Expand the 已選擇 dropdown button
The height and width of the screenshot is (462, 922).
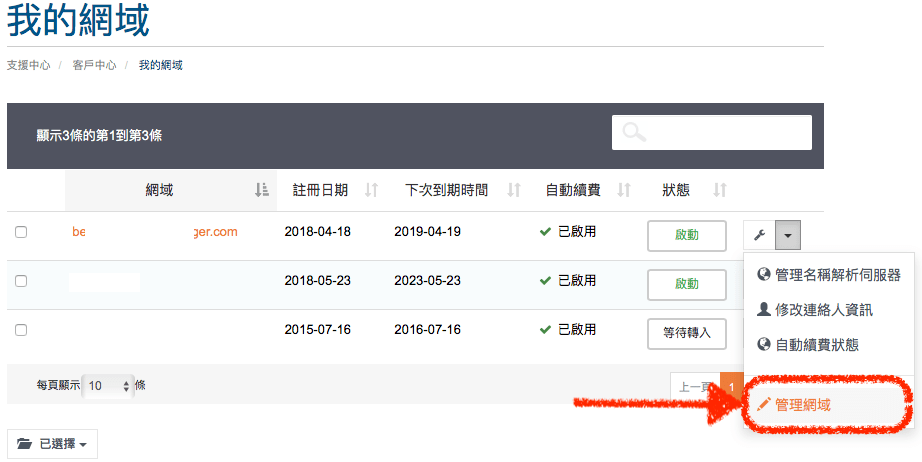point(52,443)
